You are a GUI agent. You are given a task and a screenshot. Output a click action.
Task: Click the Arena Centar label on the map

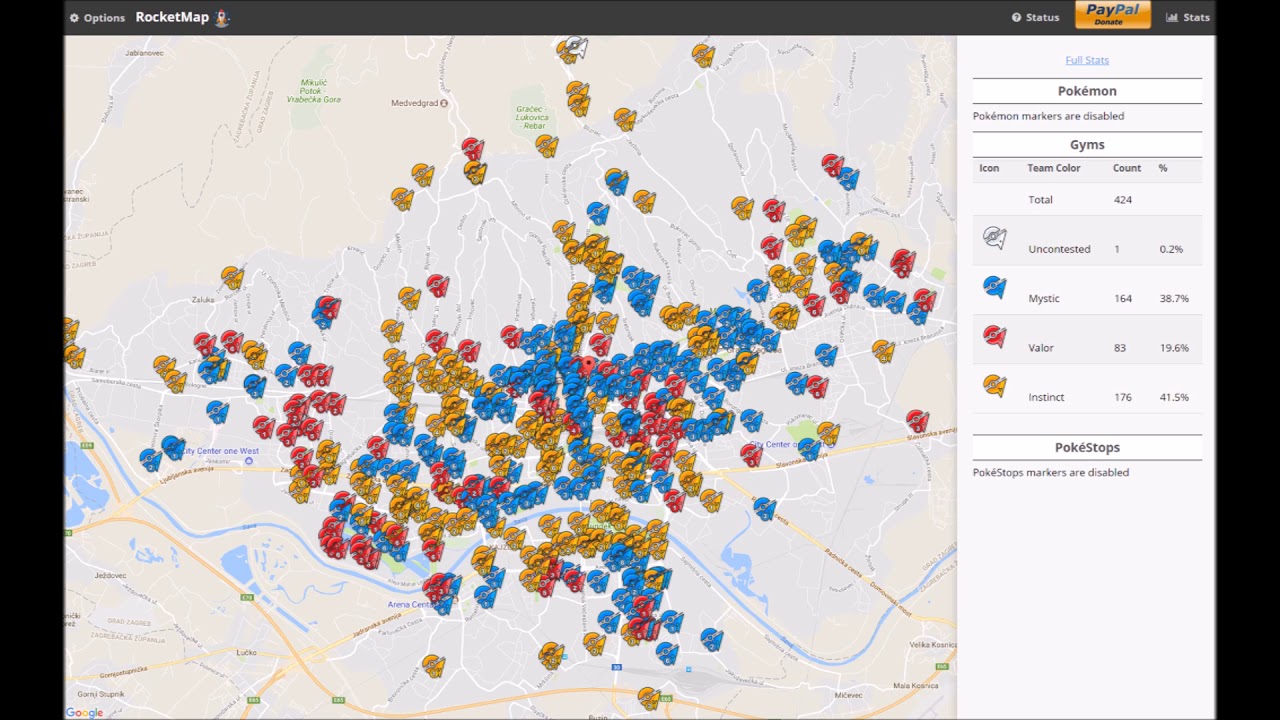click(x=411, y=605)
